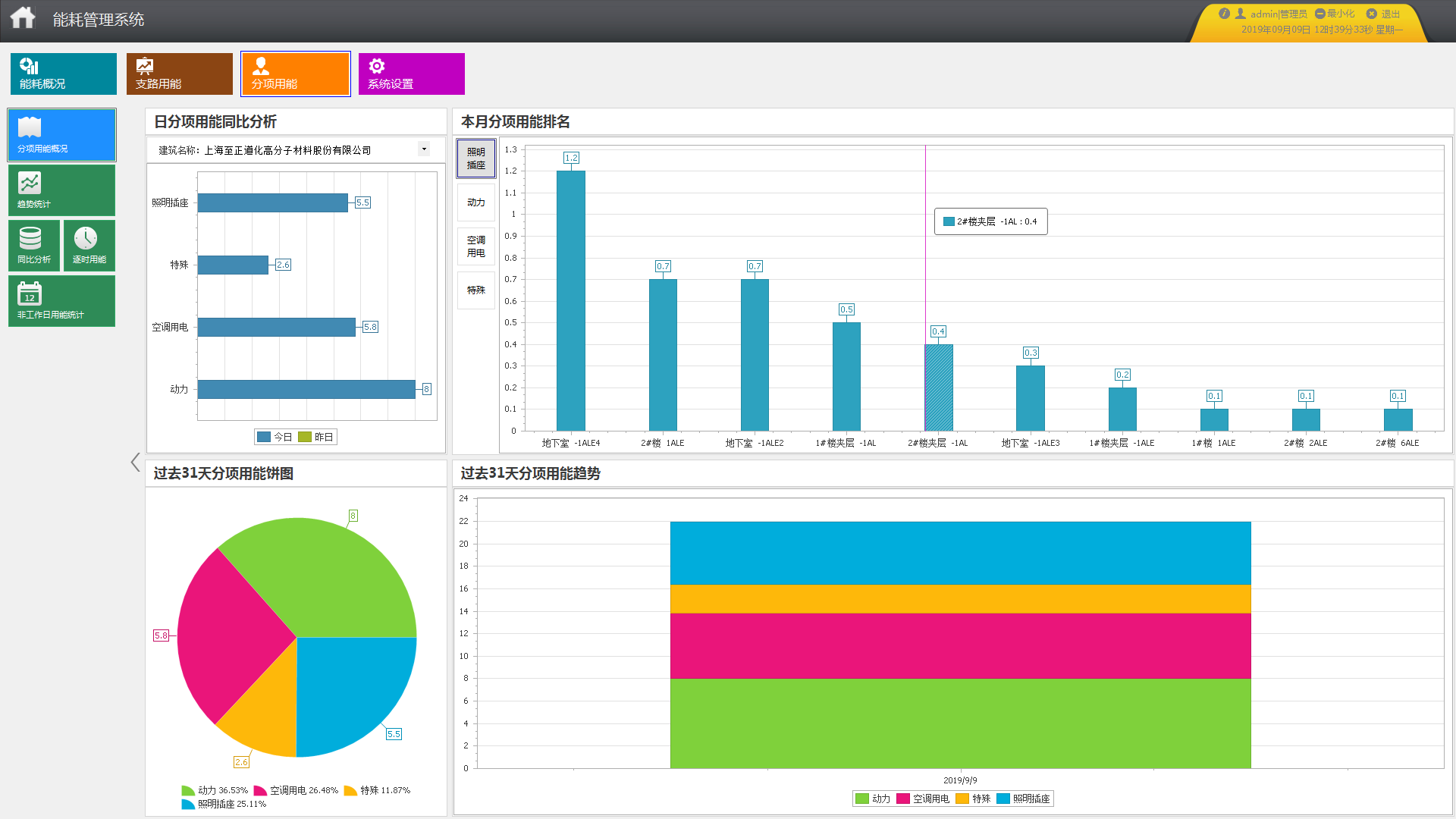Toggle 今日 series in bar chart legend
Screen dimensions: 1456x819
275,437
